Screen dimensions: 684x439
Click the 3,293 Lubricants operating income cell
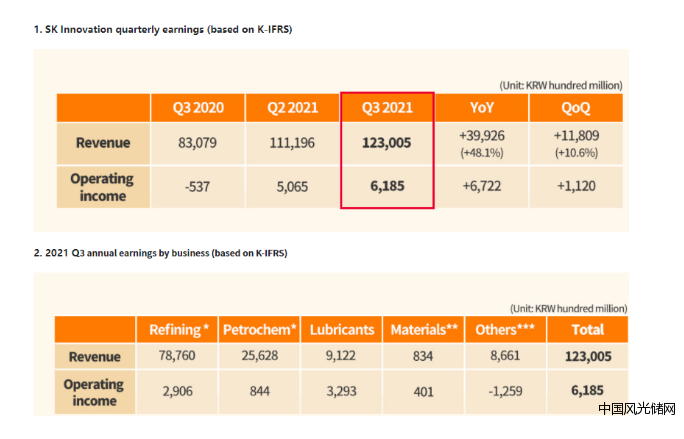point(342,391)
